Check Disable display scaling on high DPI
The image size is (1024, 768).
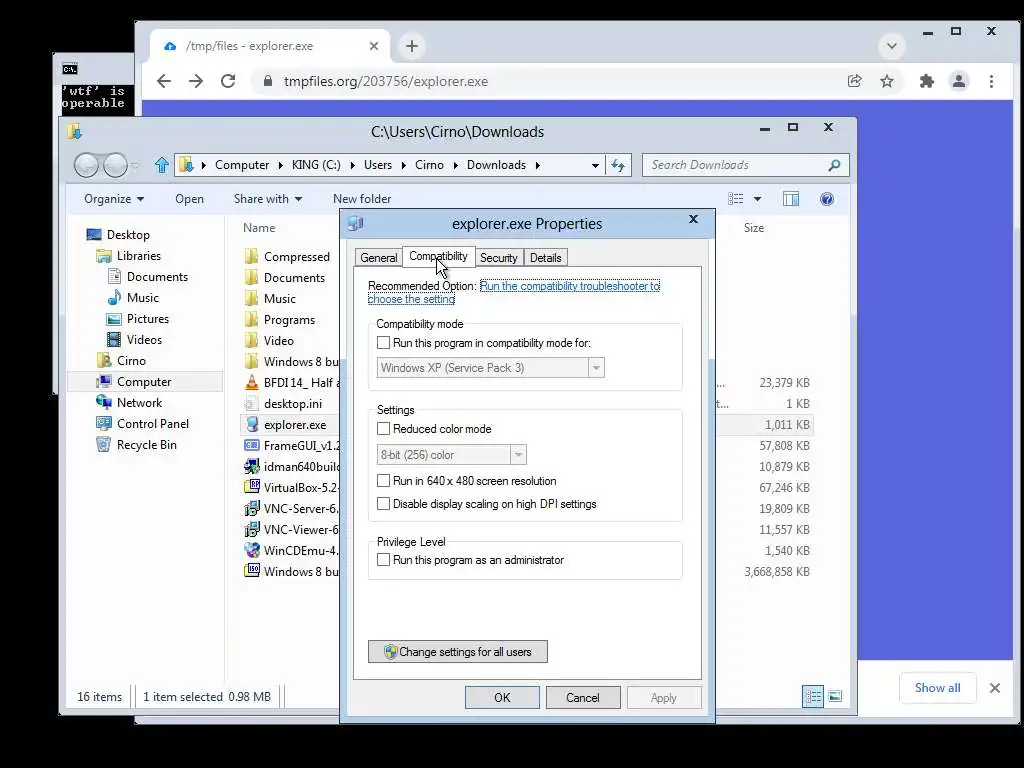click(x=383, y=504)
